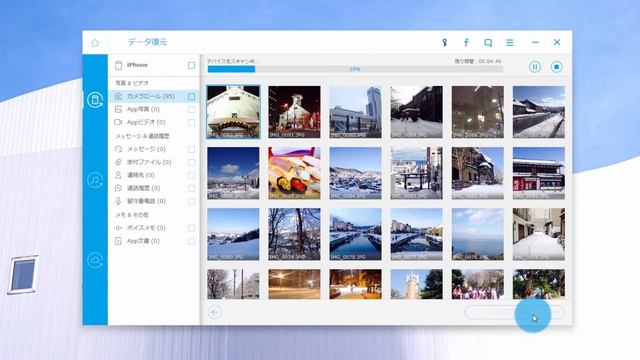Select recover from iOS device sidebar icon
Image resolution: width=640 pixels, height=360 pixels.
click(95, 100)
